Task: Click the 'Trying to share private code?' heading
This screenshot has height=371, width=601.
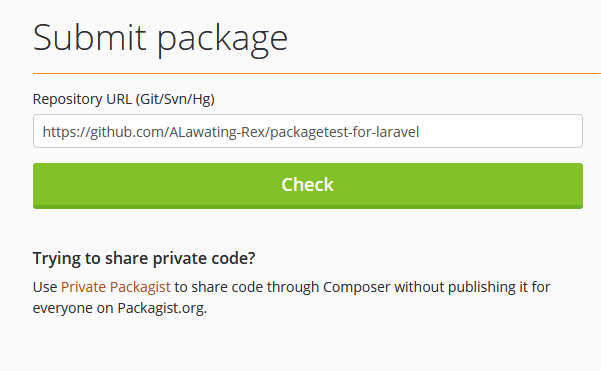Action: click(x=144, y=258)
